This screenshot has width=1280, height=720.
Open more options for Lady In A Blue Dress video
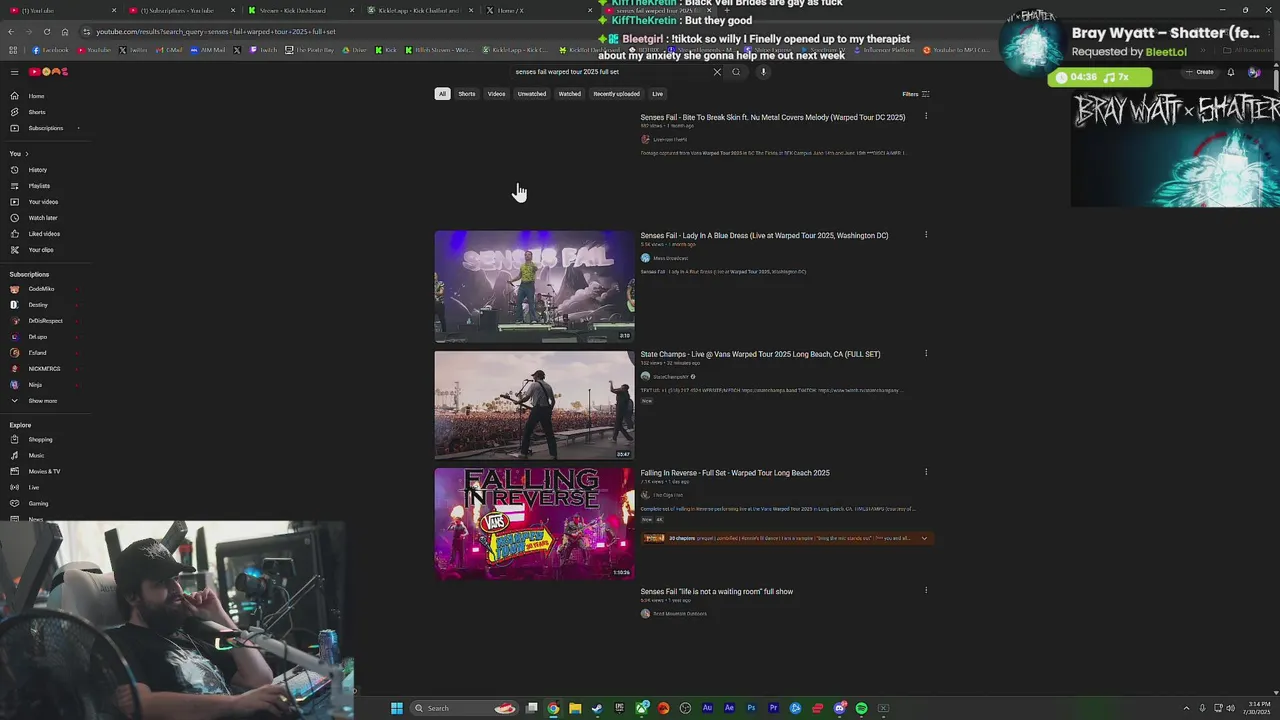(x=926, y=235)
